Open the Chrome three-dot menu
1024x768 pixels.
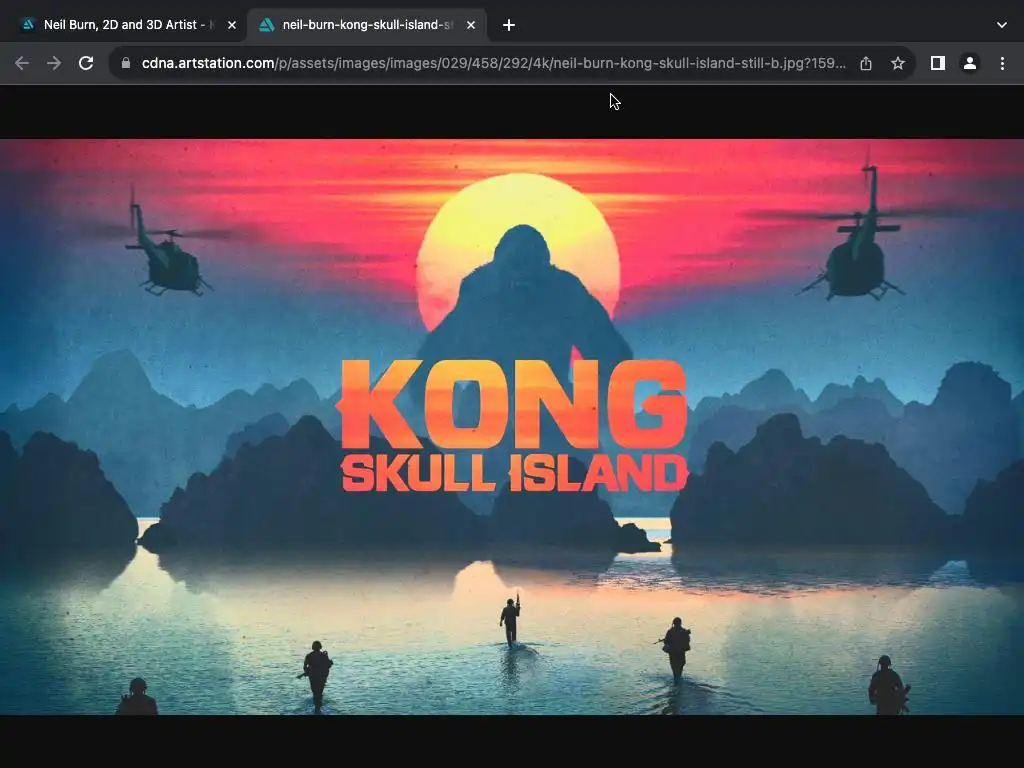(1002, 63)
